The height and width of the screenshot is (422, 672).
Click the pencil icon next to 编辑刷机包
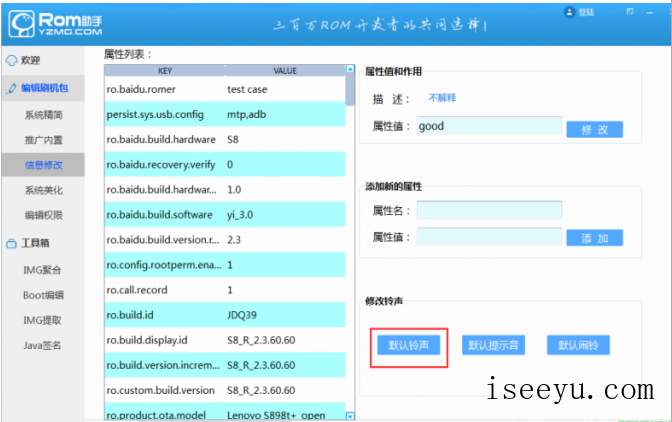click(x=12, y=89)
